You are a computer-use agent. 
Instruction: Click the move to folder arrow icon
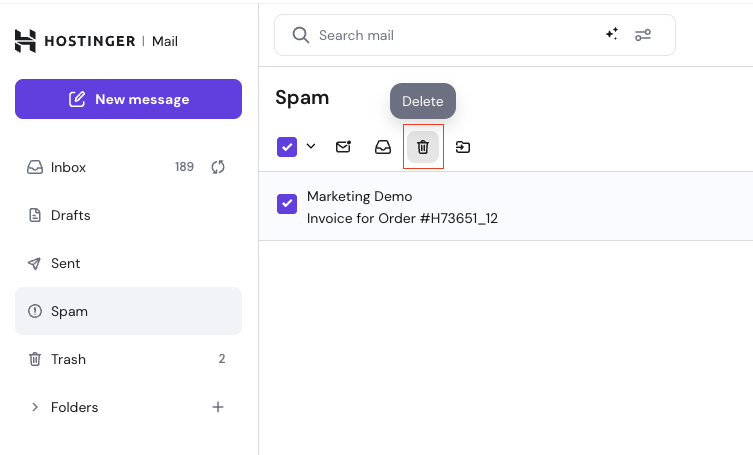[x=463, y=147]
